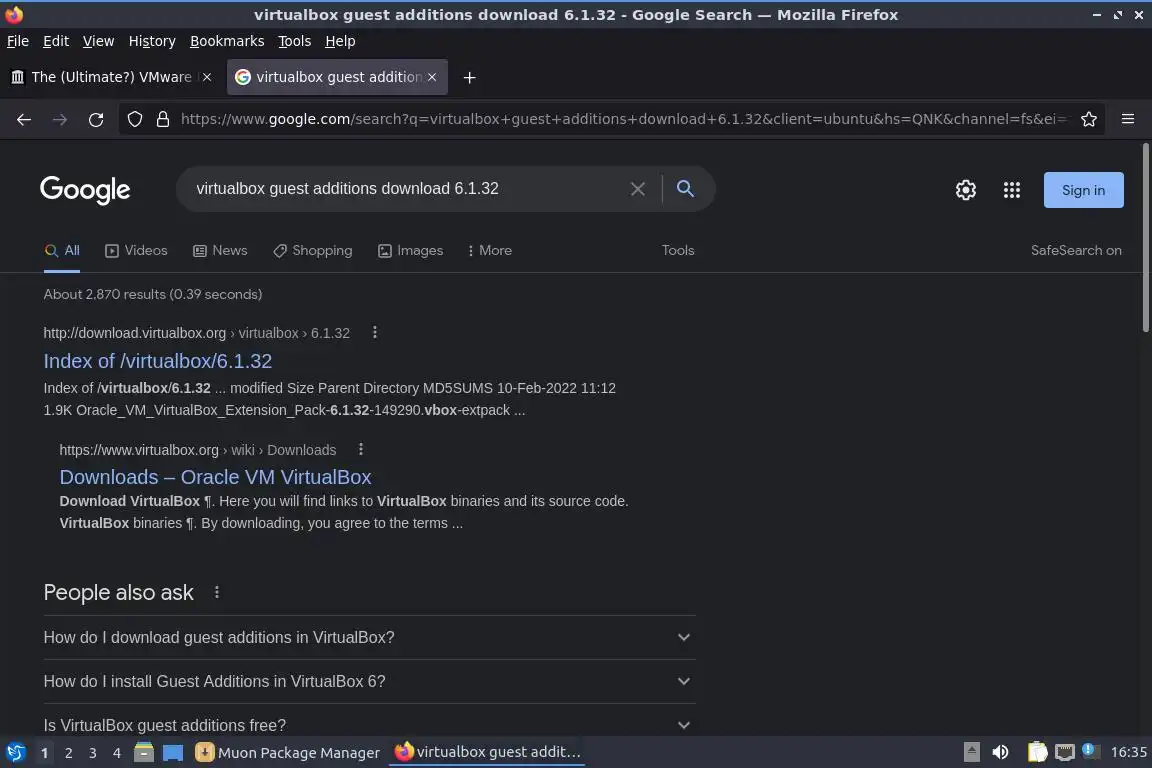This screenshot has width=1152, height=768.
Task: Open the network tray icon
Action: point(1065,753)
